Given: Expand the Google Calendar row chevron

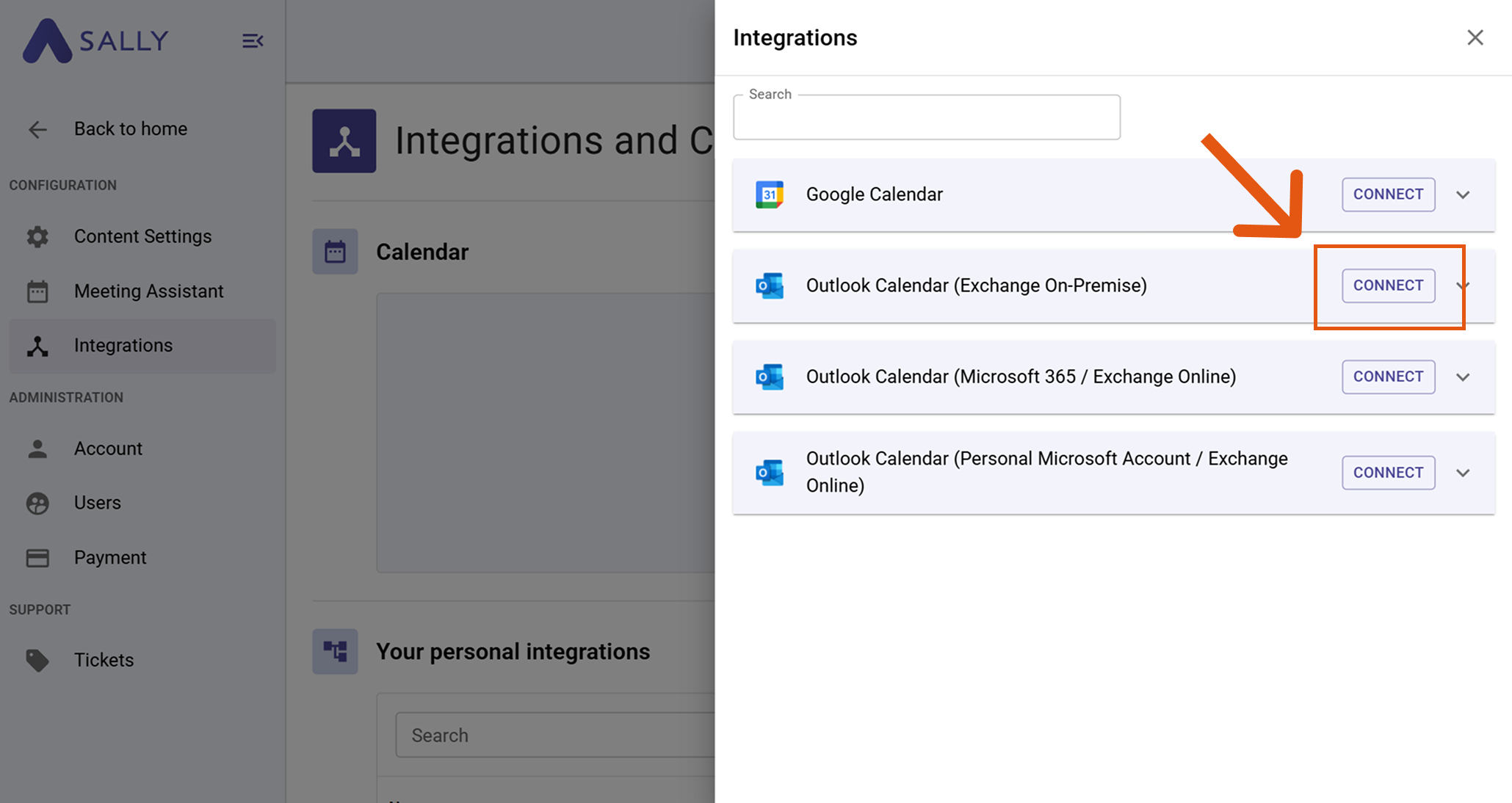Looking at the screenshot, I should click(x=1463, y=195).
